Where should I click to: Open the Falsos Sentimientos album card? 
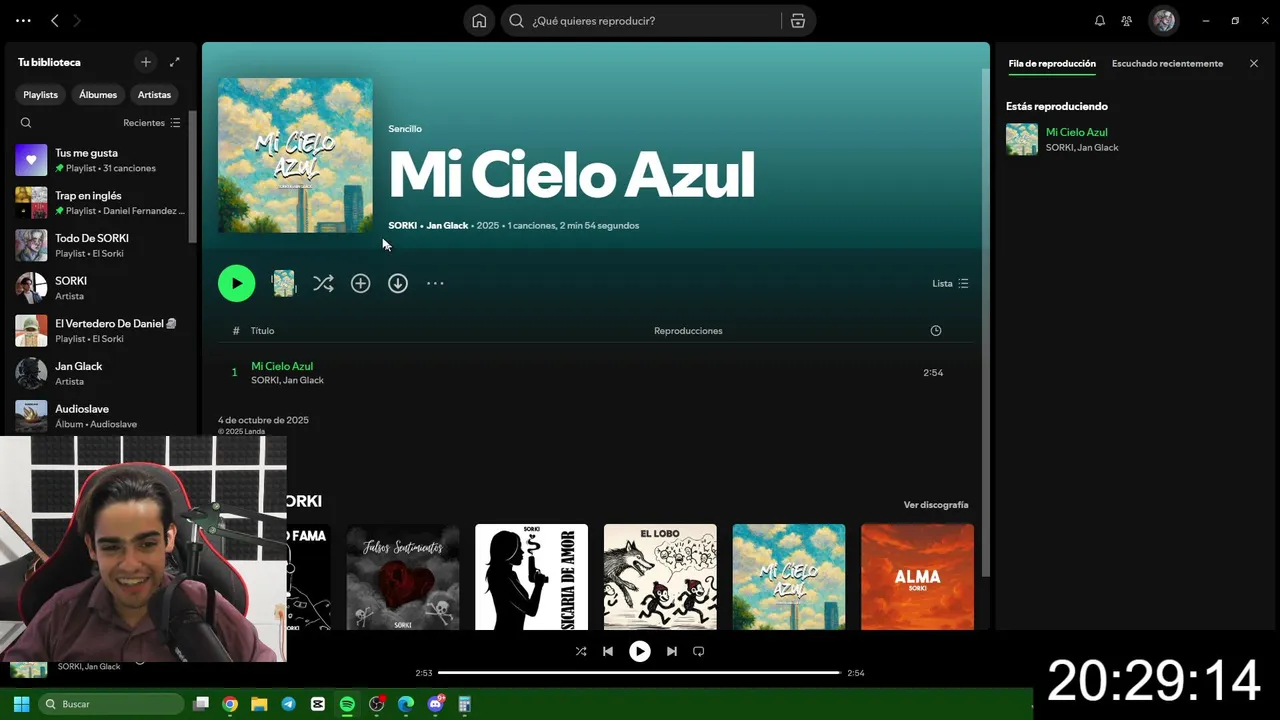(x=403, y=577)
